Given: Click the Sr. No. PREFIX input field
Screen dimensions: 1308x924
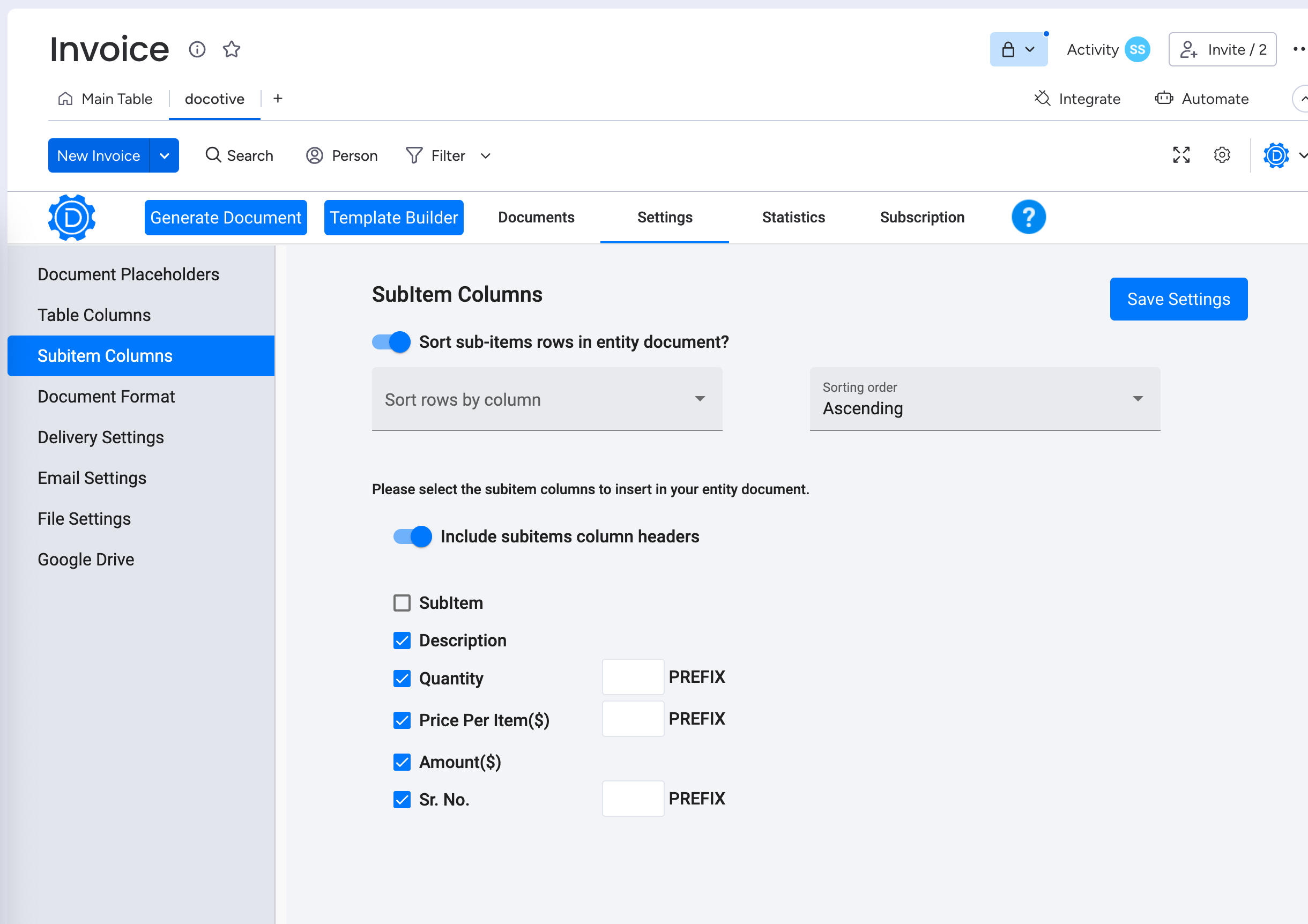Looking at the screenshot, I should click(x=633, y=799).
